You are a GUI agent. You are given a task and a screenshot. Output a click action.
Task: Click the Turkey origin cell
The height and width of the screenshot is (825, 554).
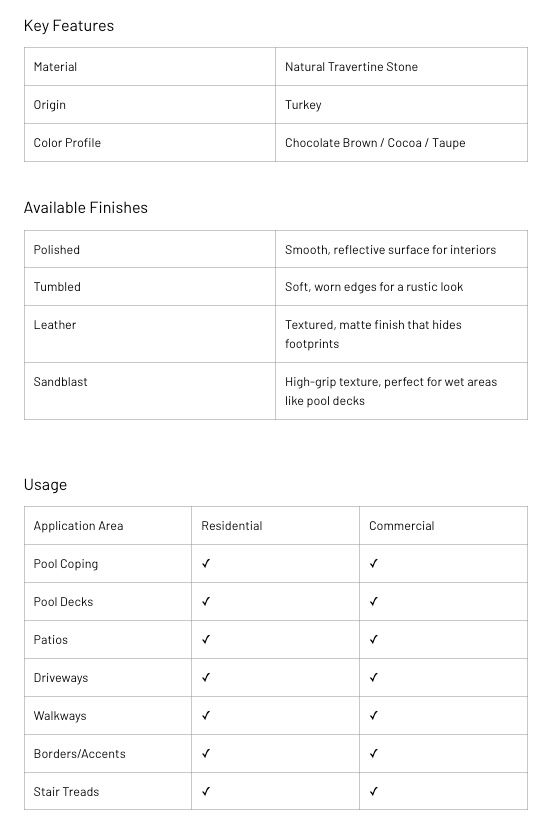coord(401,105)
